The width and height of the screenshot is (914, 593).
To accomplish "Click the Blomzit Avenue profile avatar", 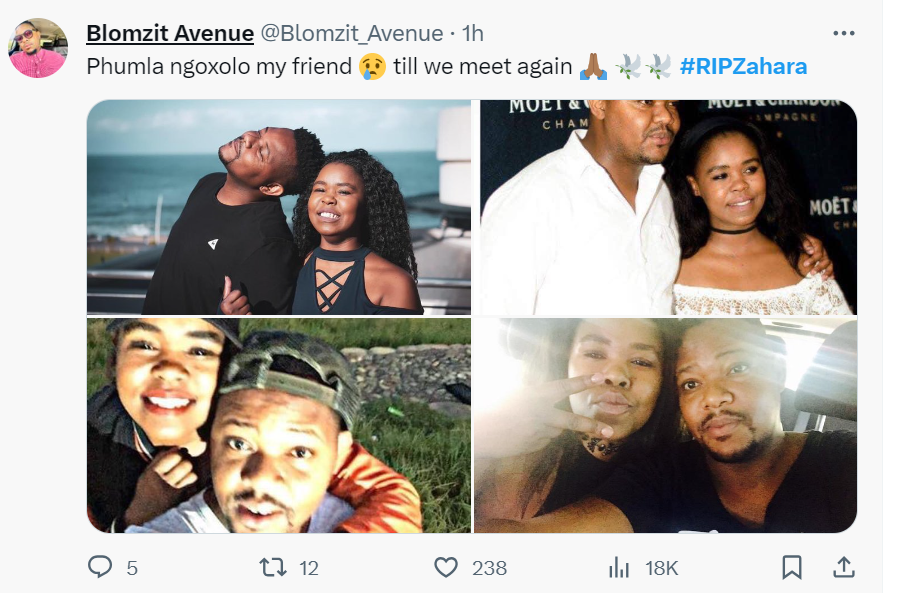I will point(38,48).
